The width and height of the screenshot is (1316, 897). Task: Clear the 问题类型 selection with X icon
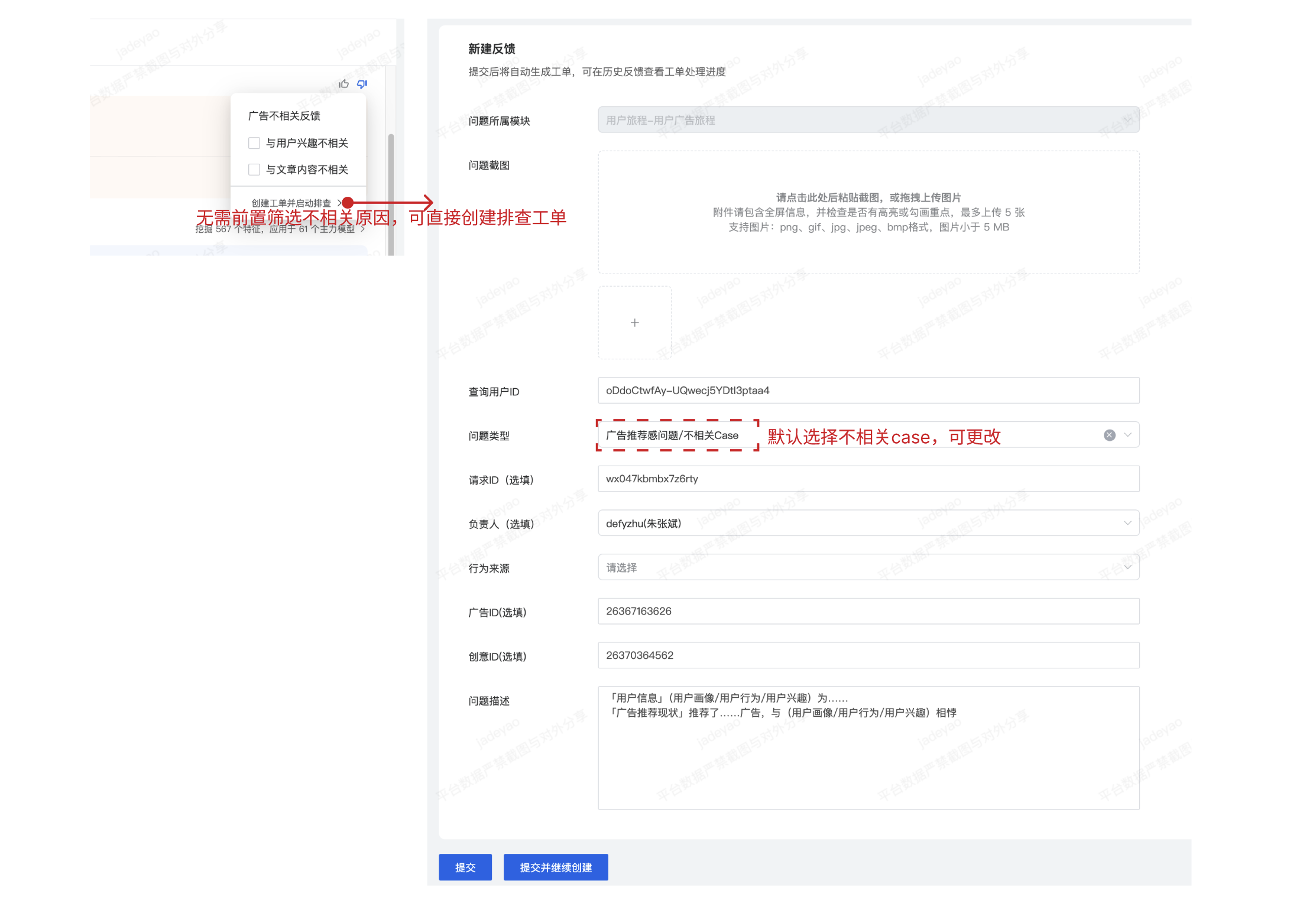point(1109,435)
